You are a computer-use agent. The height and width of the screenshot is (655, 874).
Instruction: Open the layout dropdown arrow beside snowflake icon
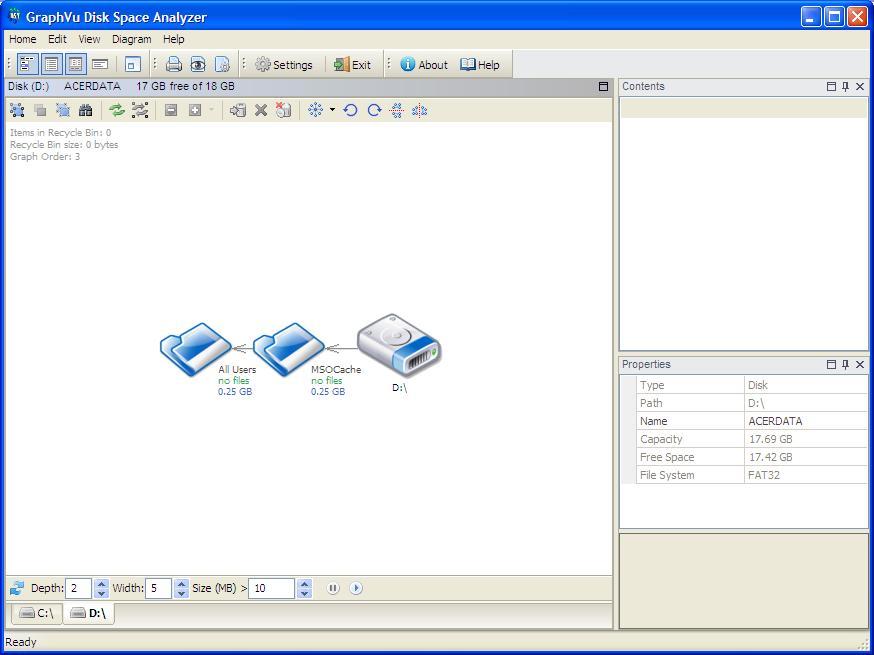[332, 110]
